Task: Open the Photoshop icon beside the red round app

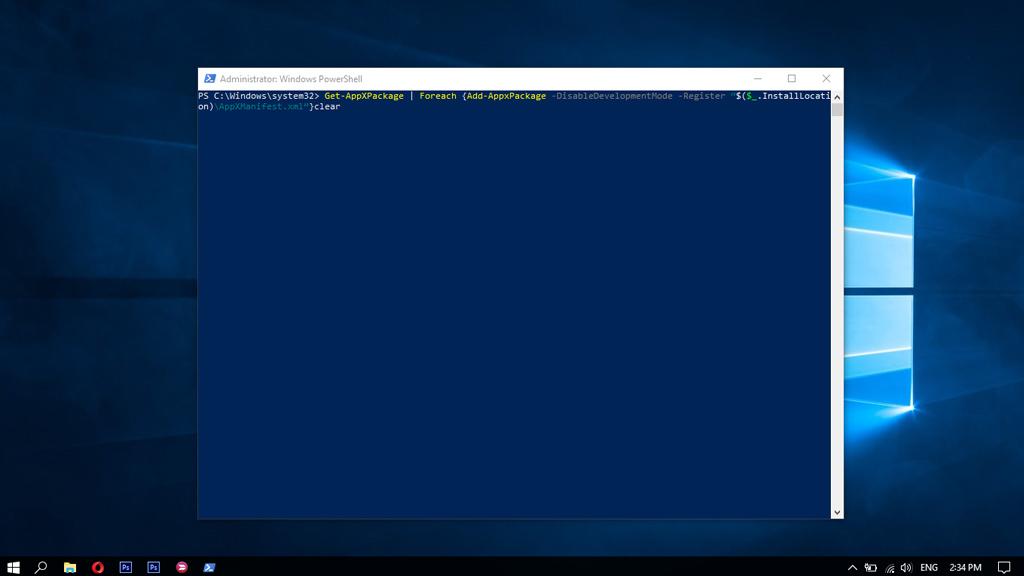Action: pos(153,567)
